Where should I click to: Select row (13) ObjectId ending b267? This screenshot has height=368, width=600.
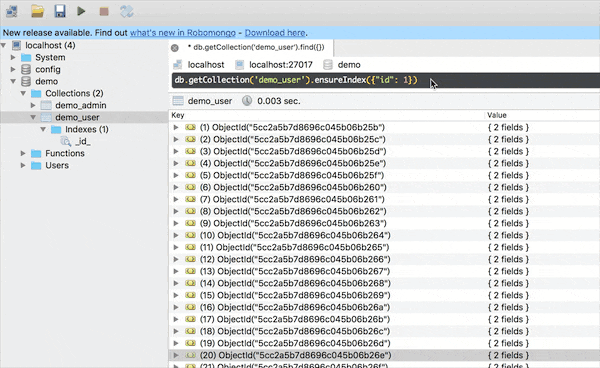point(295,271)
